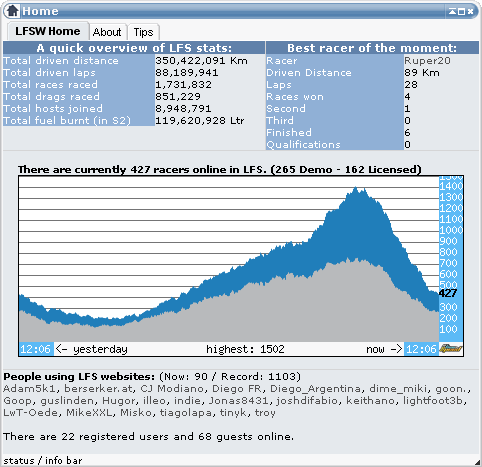
Task: Close the Home window
Action: coord(470,12)
